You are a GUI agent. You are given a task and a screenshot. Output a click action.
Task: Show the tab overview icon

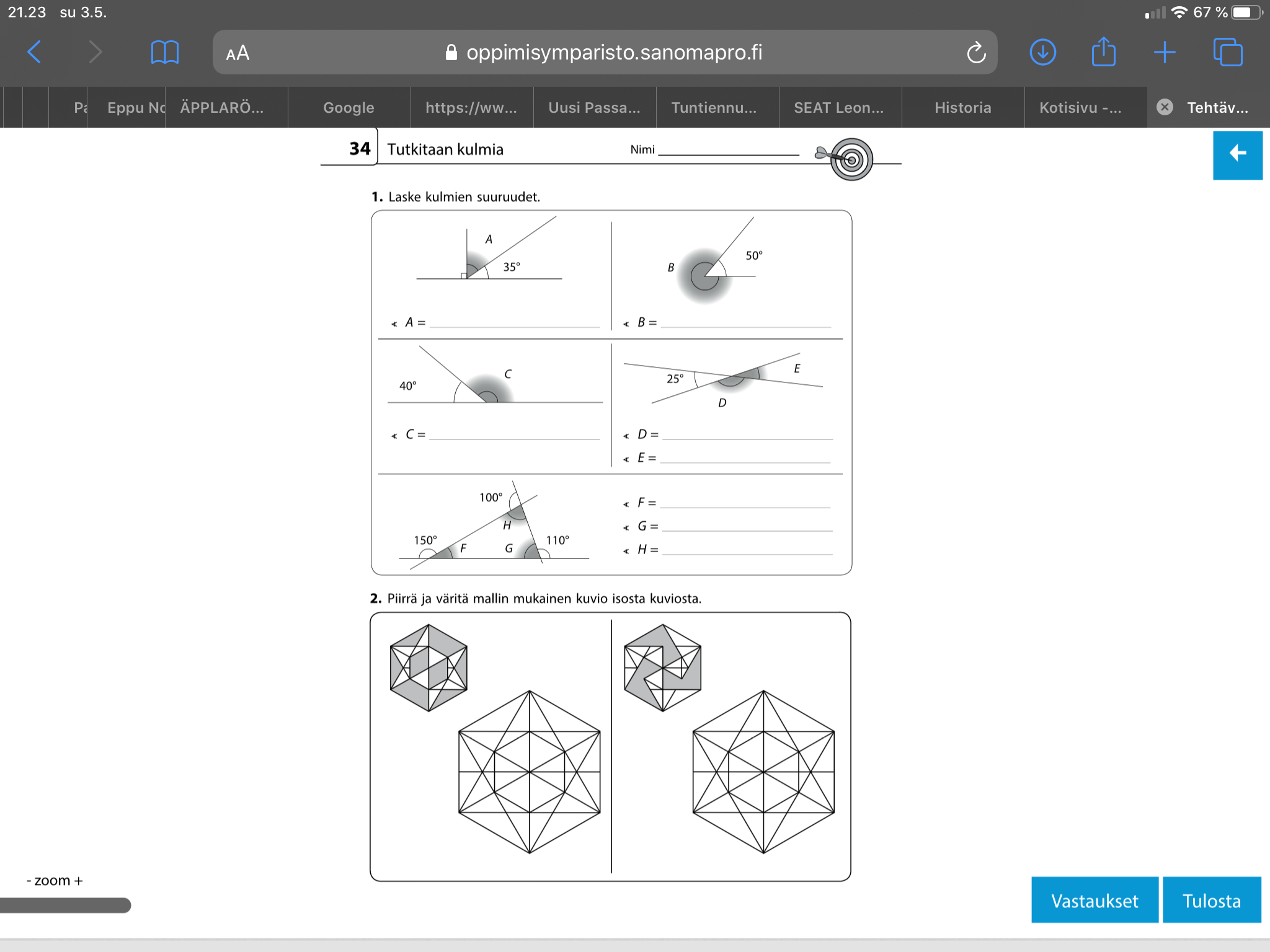click(x=1227, y=52)
